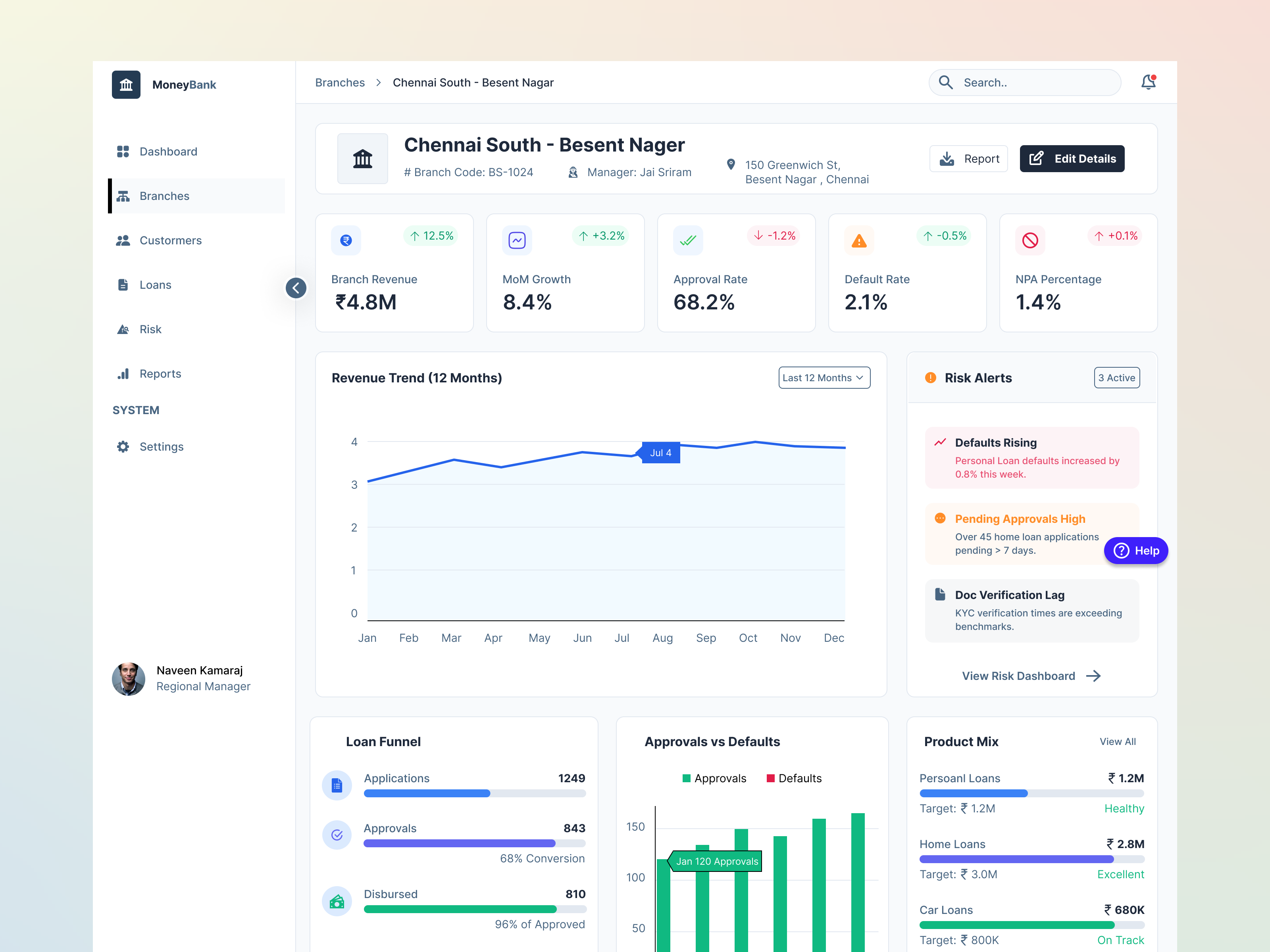The height and width of the screenshot is (952, 1270).
Task: Click the 3 Active alerts badge
Action: [x=1116, y=378]
